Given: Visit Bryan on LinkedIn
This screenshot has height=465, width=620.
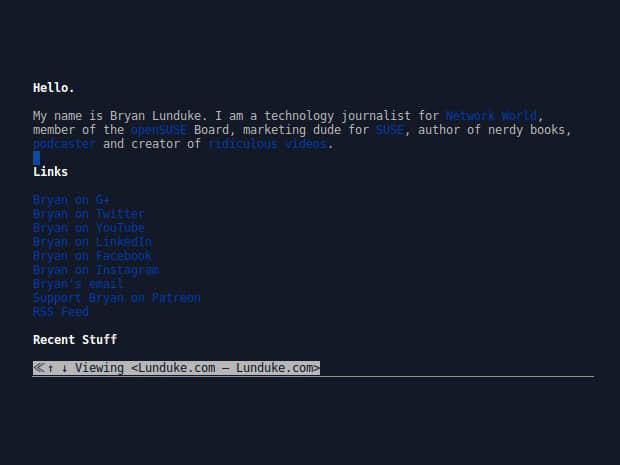Looking at the screenshot, I should [92, 242].
